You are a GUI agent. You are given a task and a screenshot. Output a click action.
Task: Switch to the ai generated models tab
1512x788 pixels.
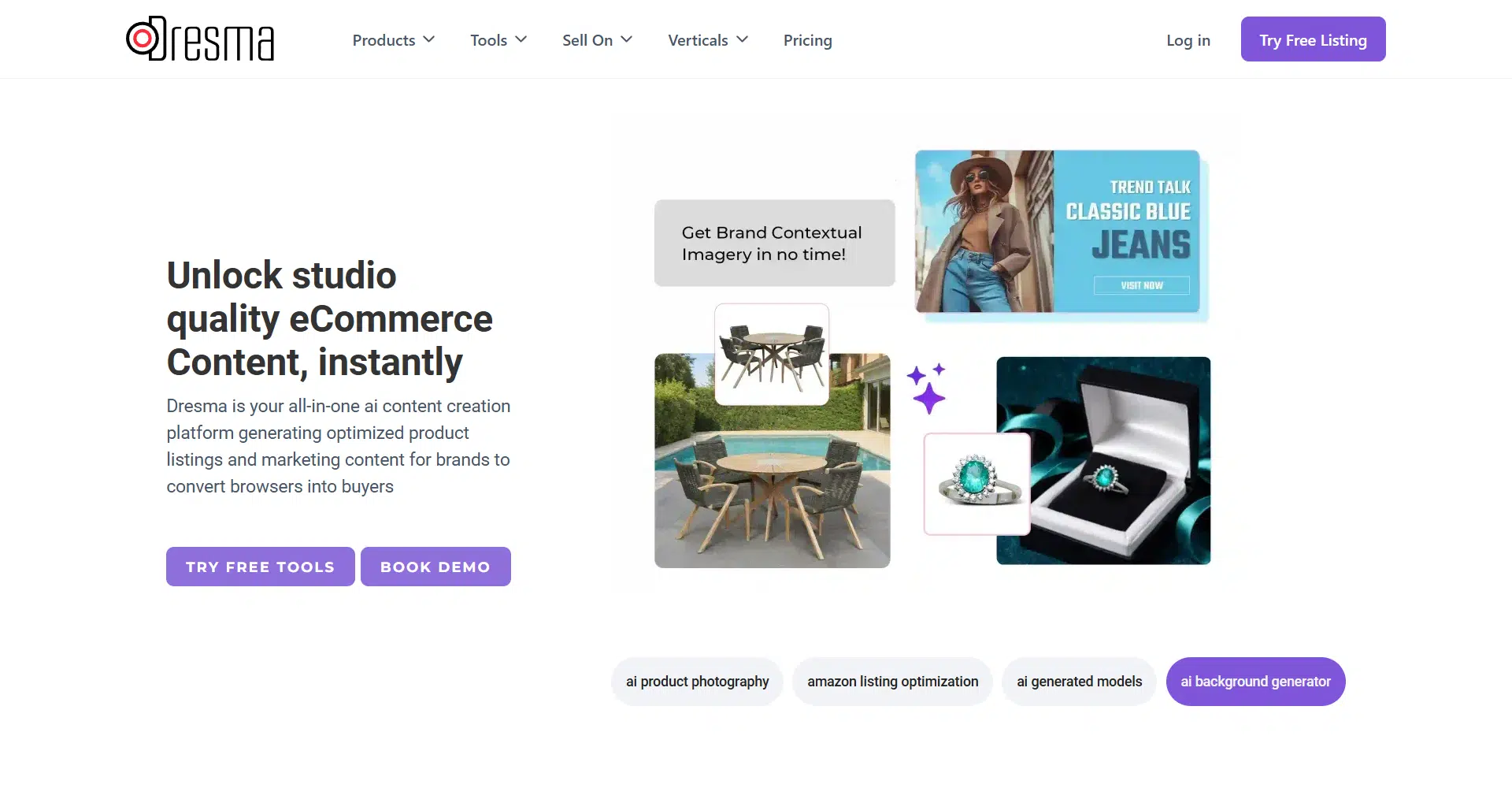click(x=1079, y=682)
